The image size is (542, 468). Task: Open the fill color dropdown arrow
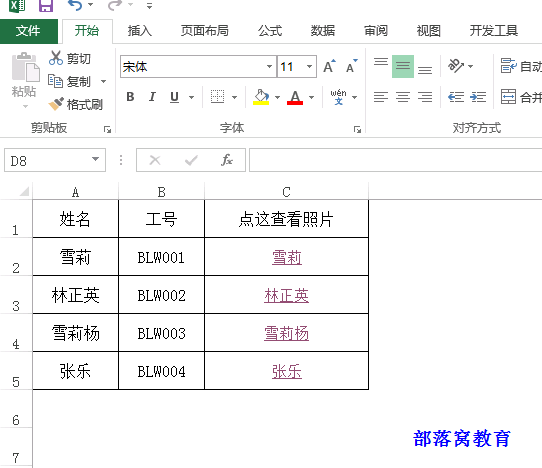(x=277, y=97)
